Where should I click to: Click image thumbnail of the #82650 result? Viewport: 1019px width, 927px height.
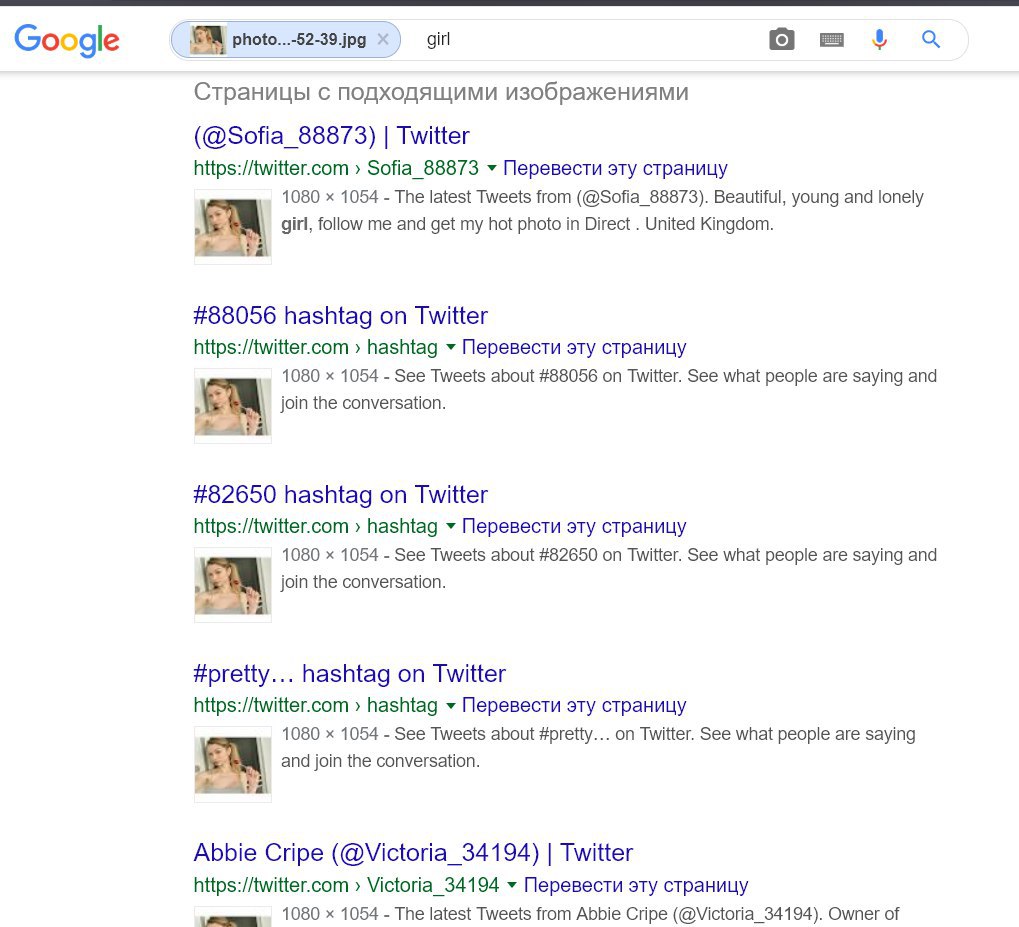click(x=233, y=584)
